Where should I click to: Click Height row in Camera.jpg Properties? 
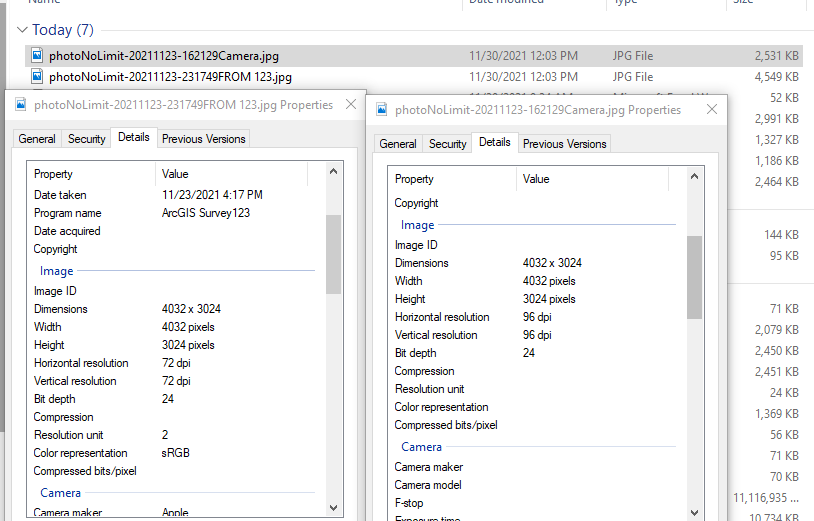point(537,299)
